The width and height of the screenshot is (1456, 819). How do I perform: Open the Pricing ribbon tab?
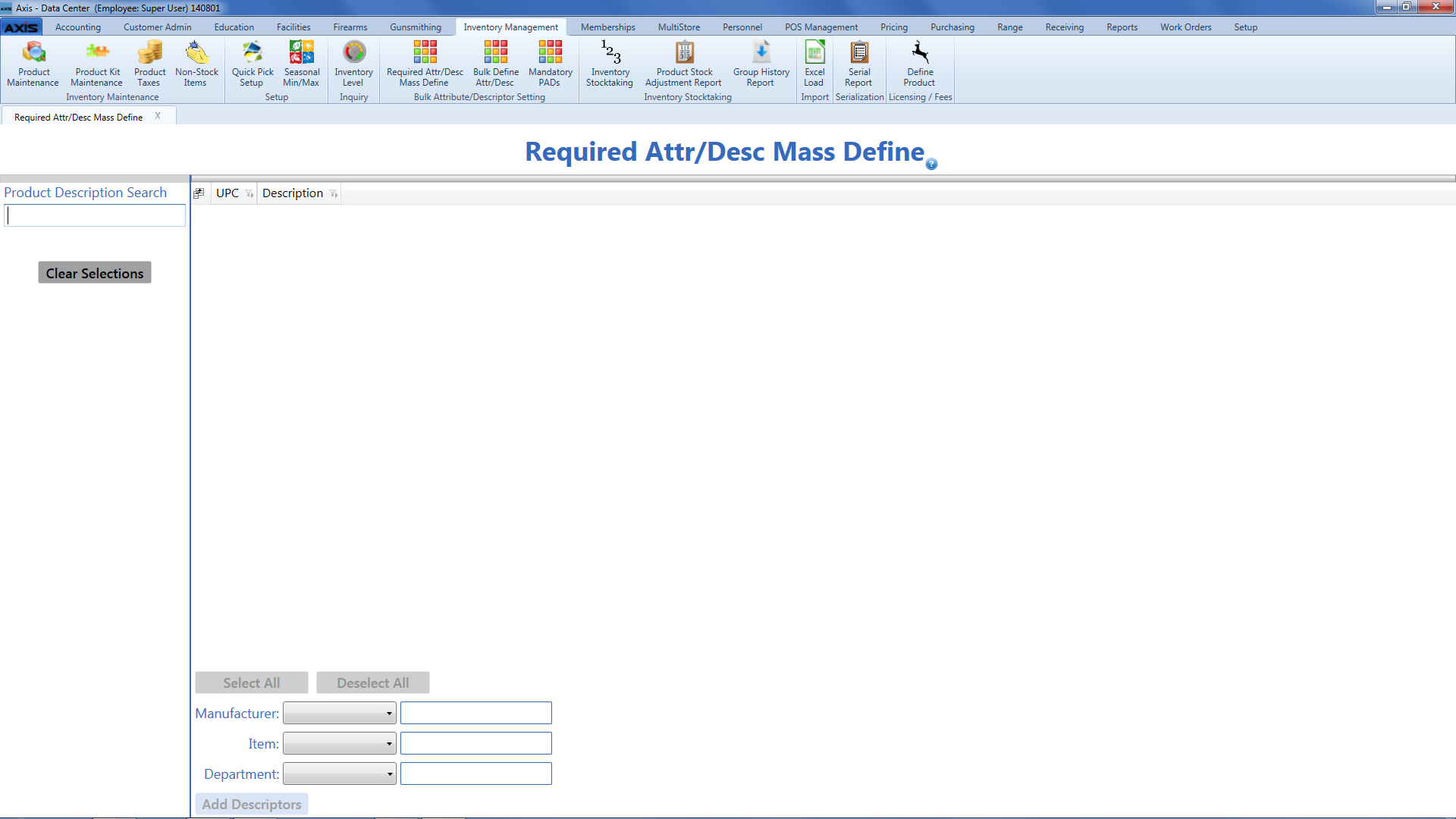(894, 27)
